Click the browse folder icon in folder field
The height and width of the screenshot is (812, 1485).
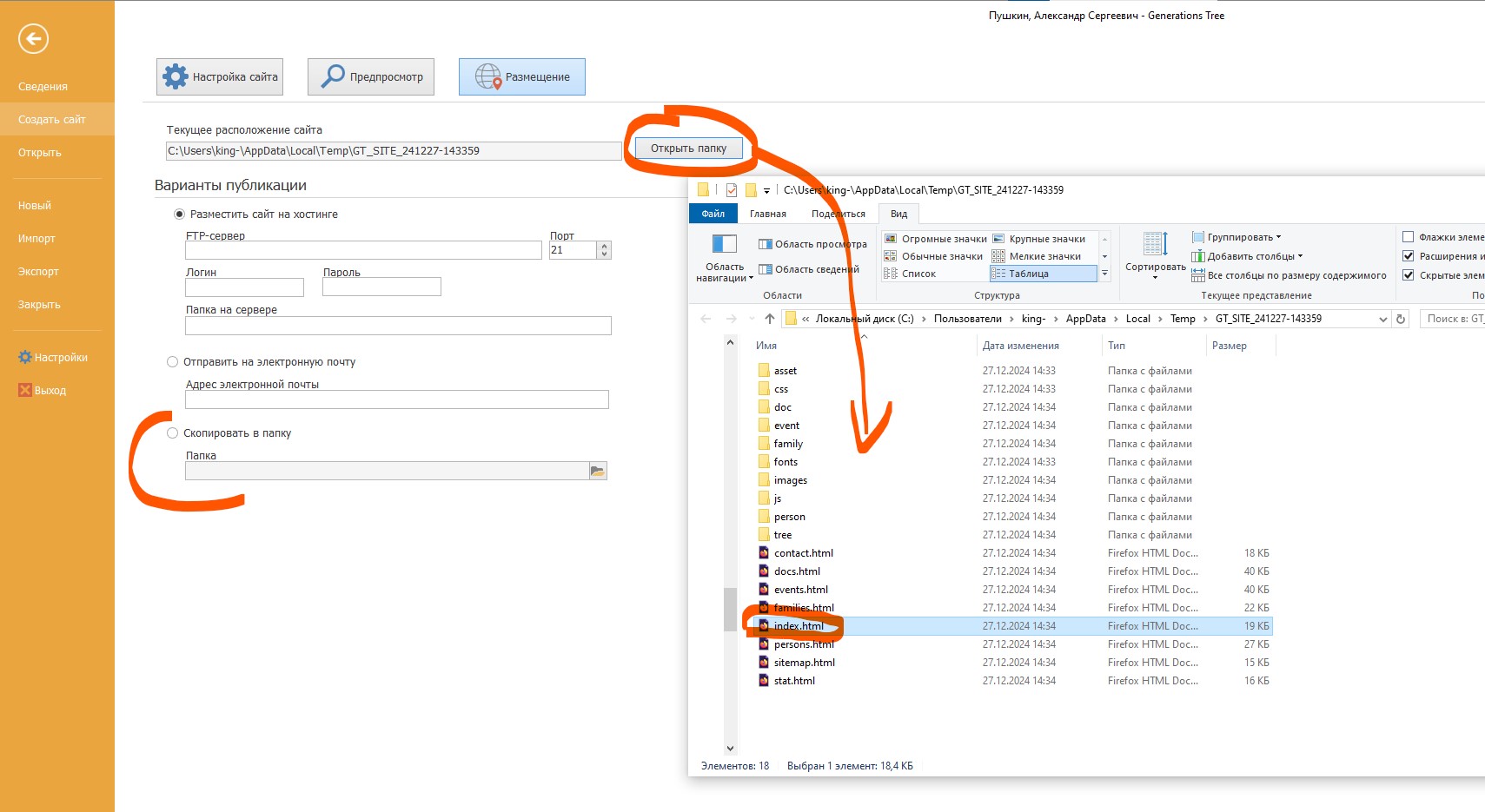(x=597, y=471)
